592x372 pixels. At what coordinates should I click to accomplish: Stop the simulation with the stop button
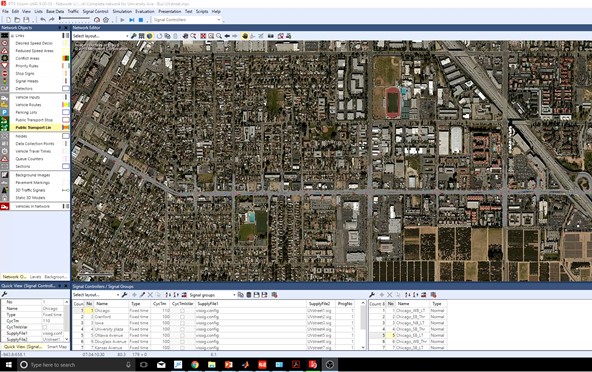click(141, 20)
